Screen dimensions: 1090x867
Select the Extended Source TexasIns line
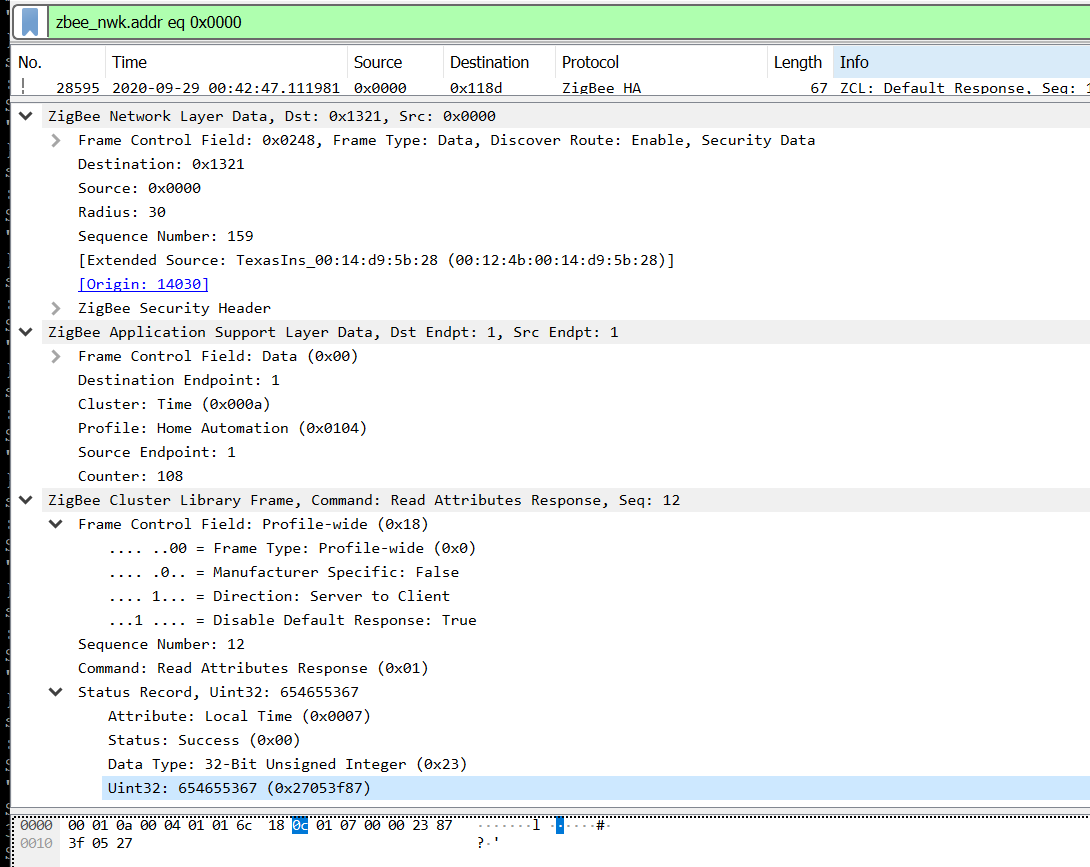pos(376,260)
